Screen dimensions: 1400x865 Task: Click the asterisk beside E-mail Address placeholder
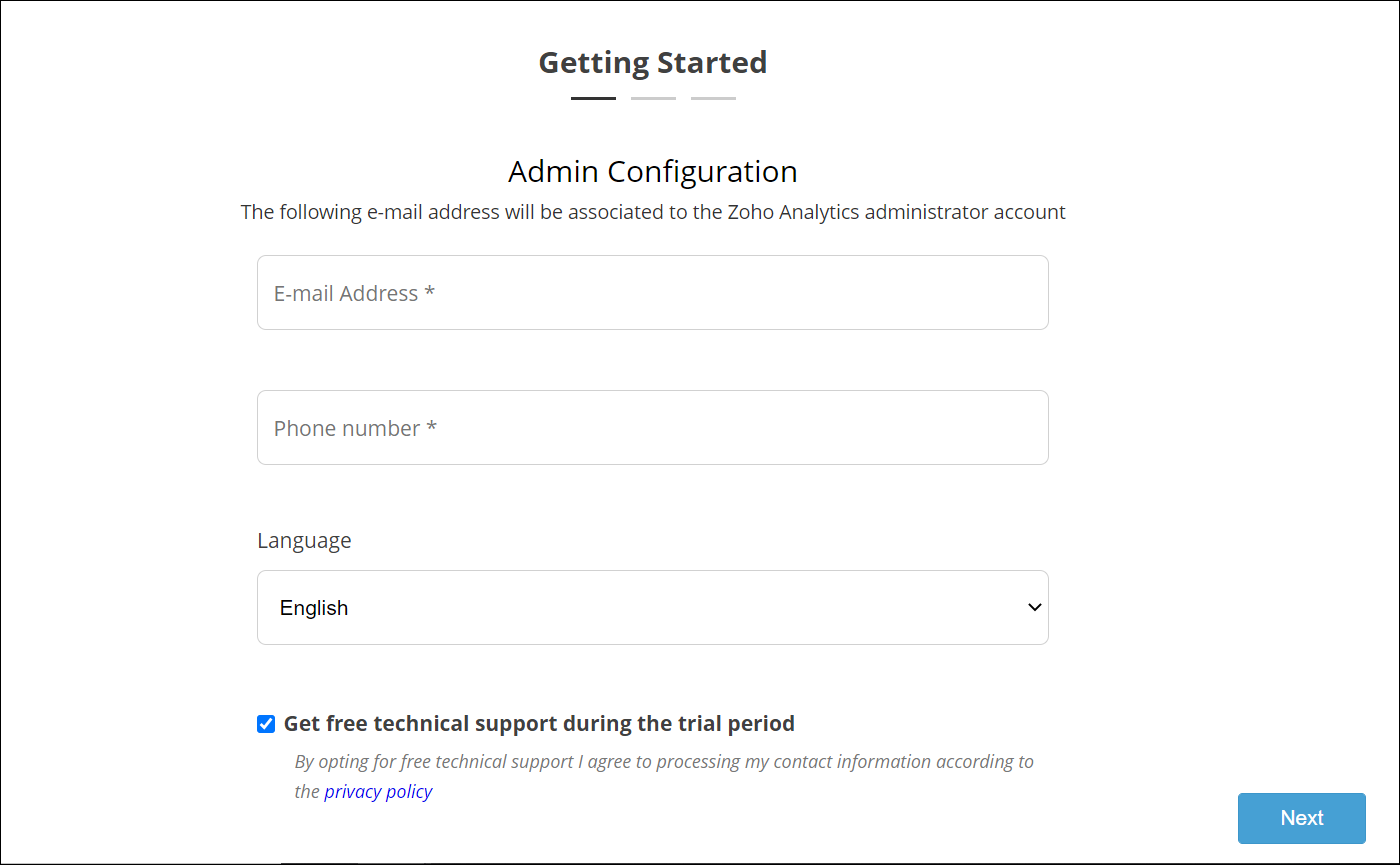[429, 293]
